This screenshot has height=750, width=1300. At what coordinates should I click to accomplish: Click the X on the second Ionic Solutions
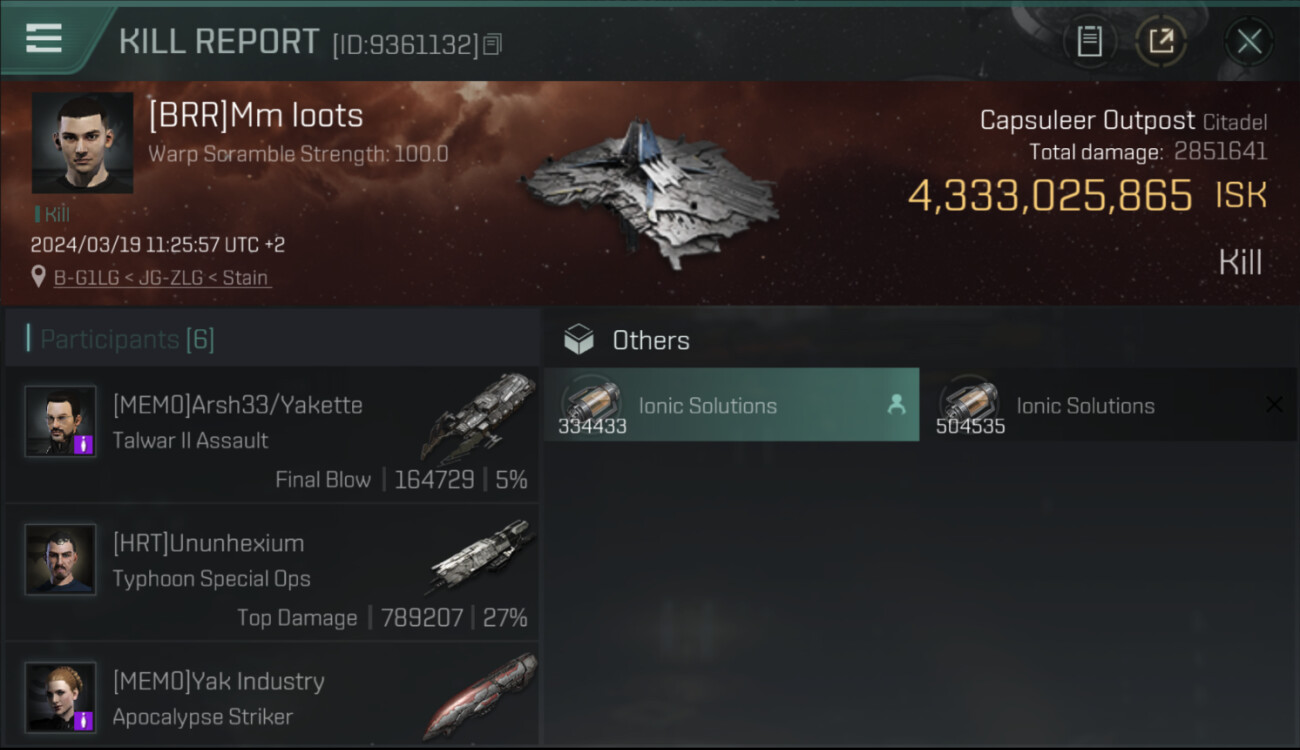tap(1274, 404)
